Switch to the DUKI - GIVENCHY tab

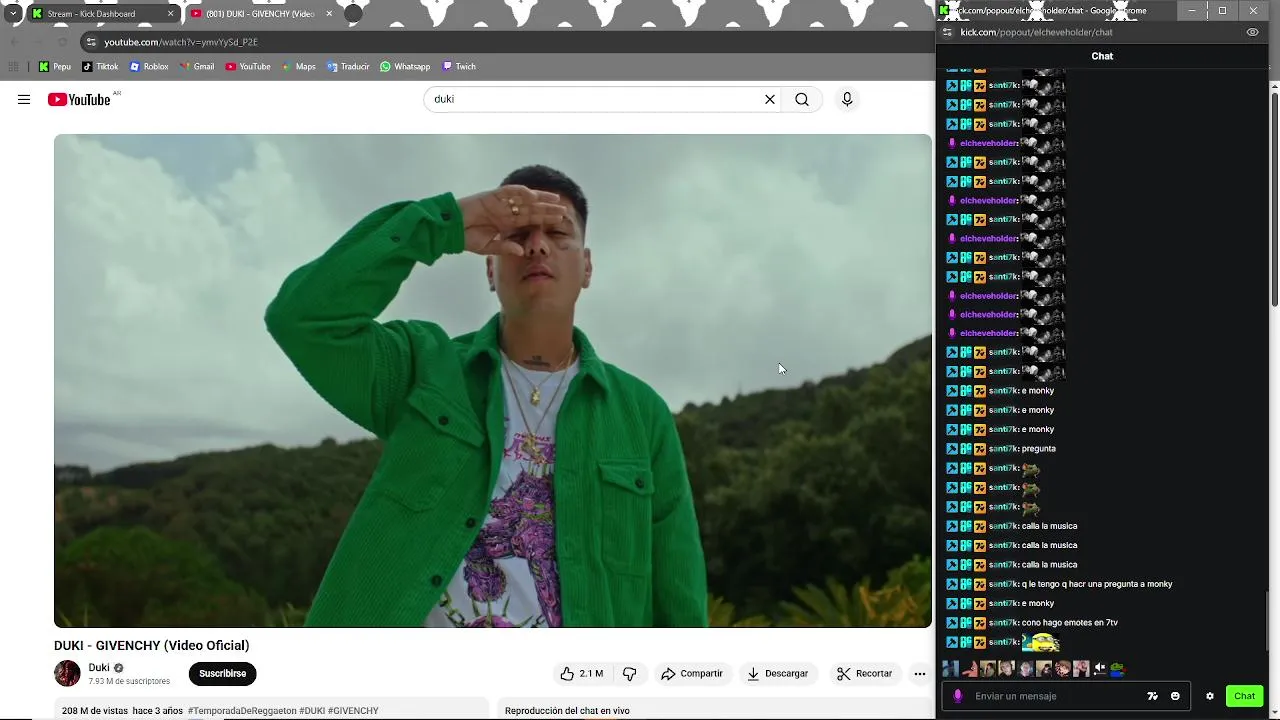click(x=262, y=14)
